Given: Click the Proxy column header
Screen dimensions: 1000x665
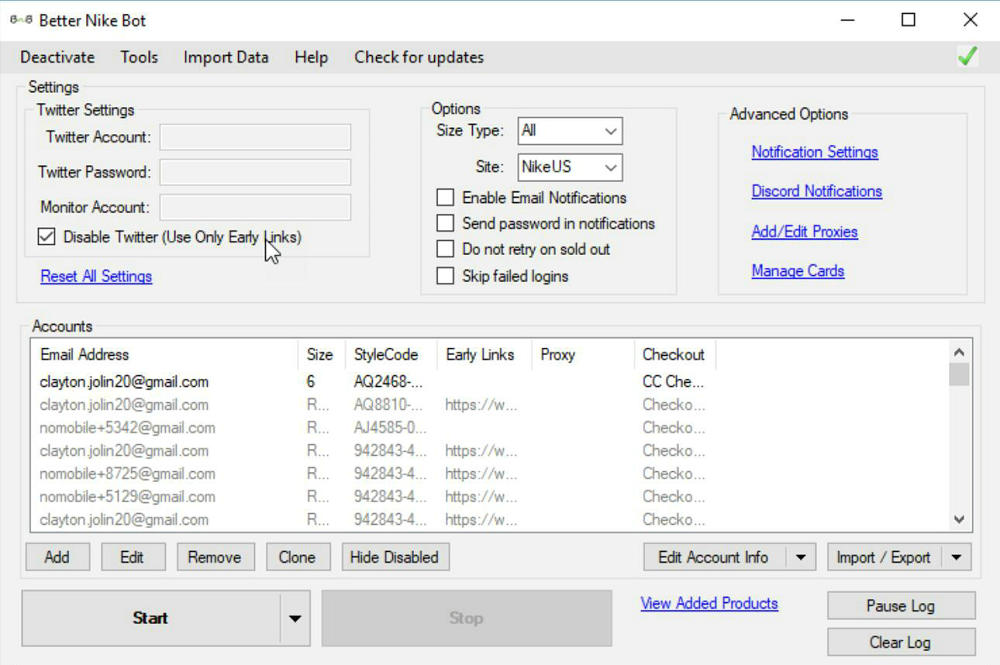Looking at the screenshot, I should pos(583,354).
